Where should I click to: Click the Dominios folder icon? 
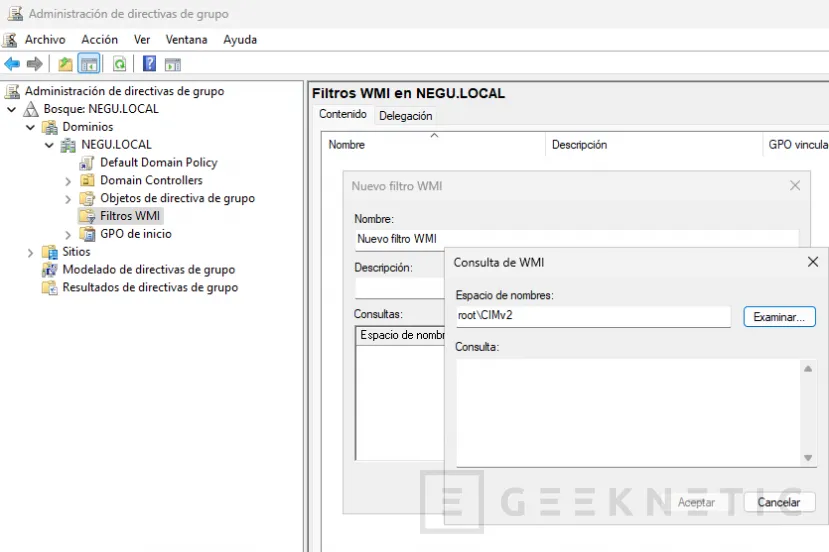(50, 127)
